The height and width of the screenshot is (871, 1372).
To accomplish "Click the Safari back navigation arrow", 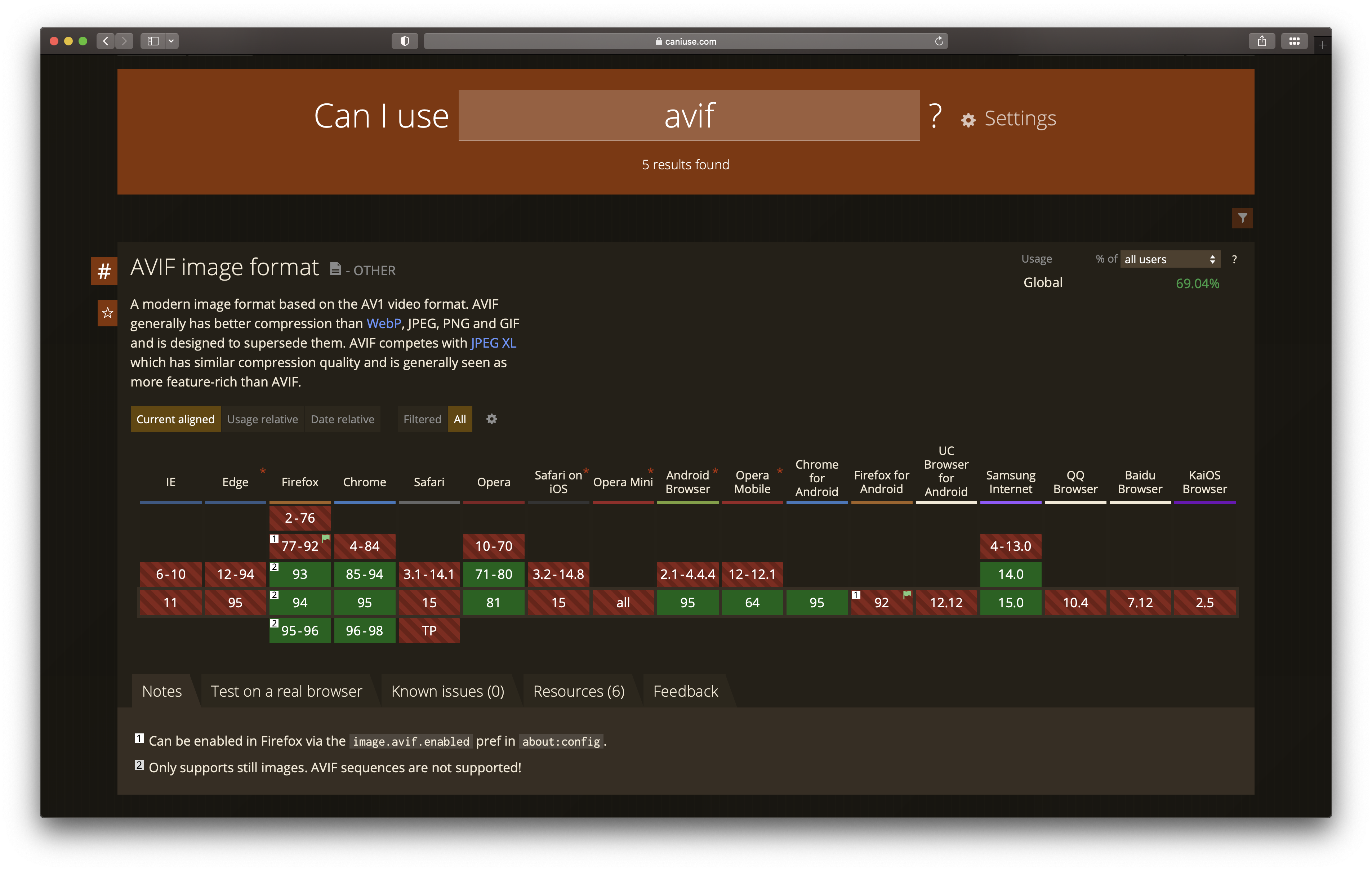I will point(106,41).
